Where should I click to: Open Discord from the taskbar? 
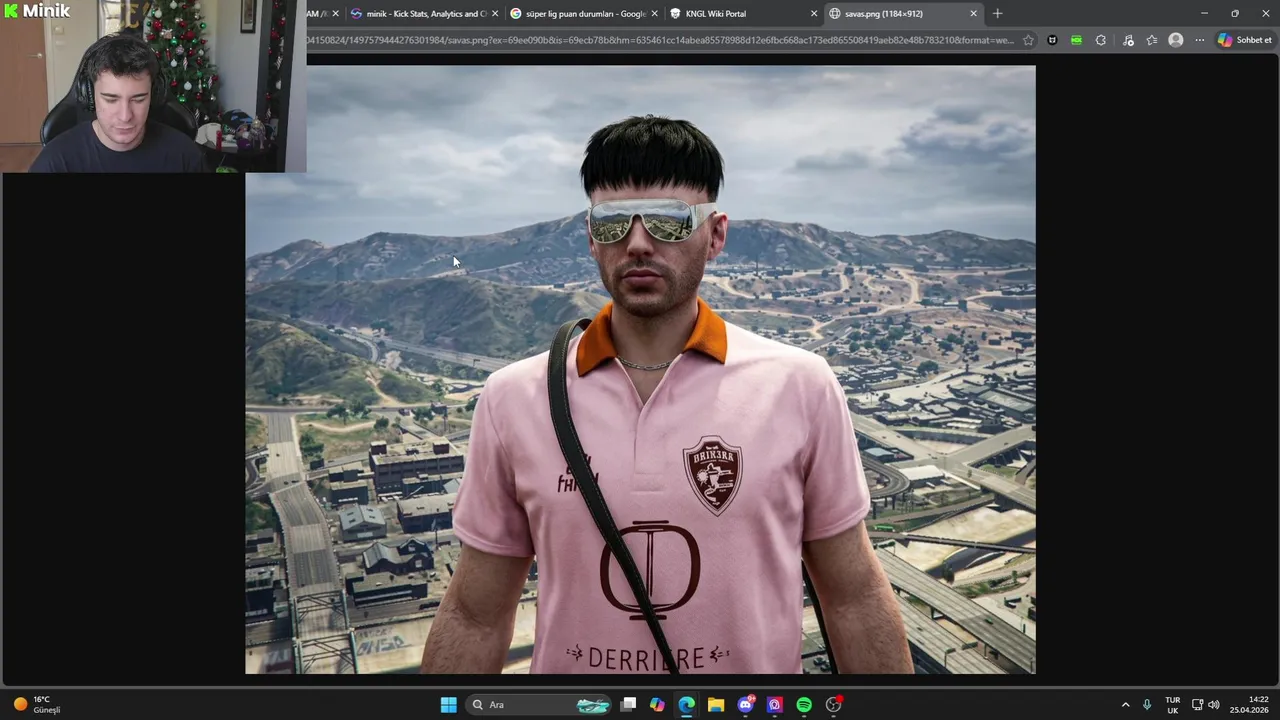(745, 705)
